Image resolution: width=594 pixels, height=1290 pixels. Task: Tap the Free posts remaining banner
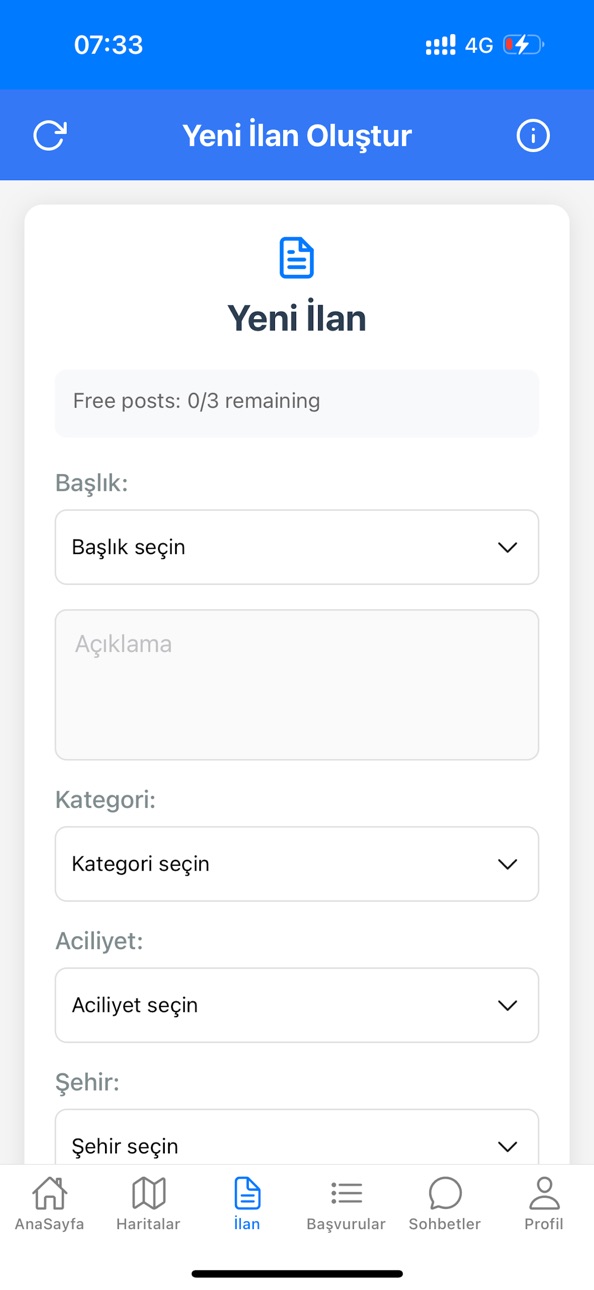(297, 403)
